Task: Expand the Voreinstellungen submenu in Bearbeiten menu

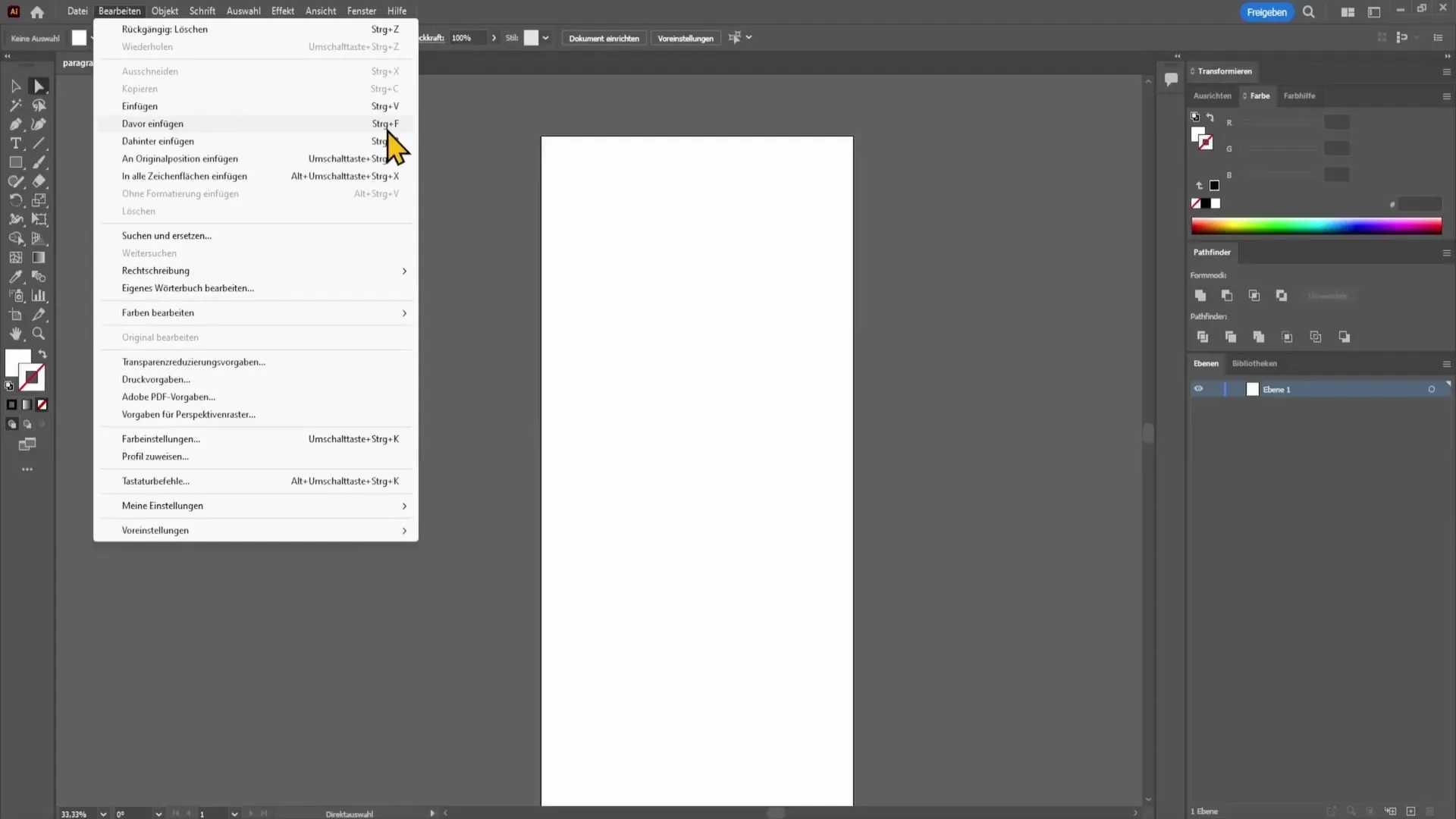Action: [256, 531]
